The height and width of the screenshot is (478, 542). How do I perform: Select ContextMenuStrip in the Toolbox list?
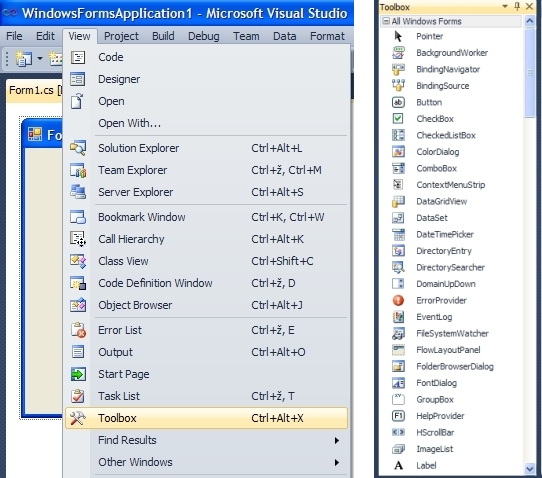pos(451,185)
